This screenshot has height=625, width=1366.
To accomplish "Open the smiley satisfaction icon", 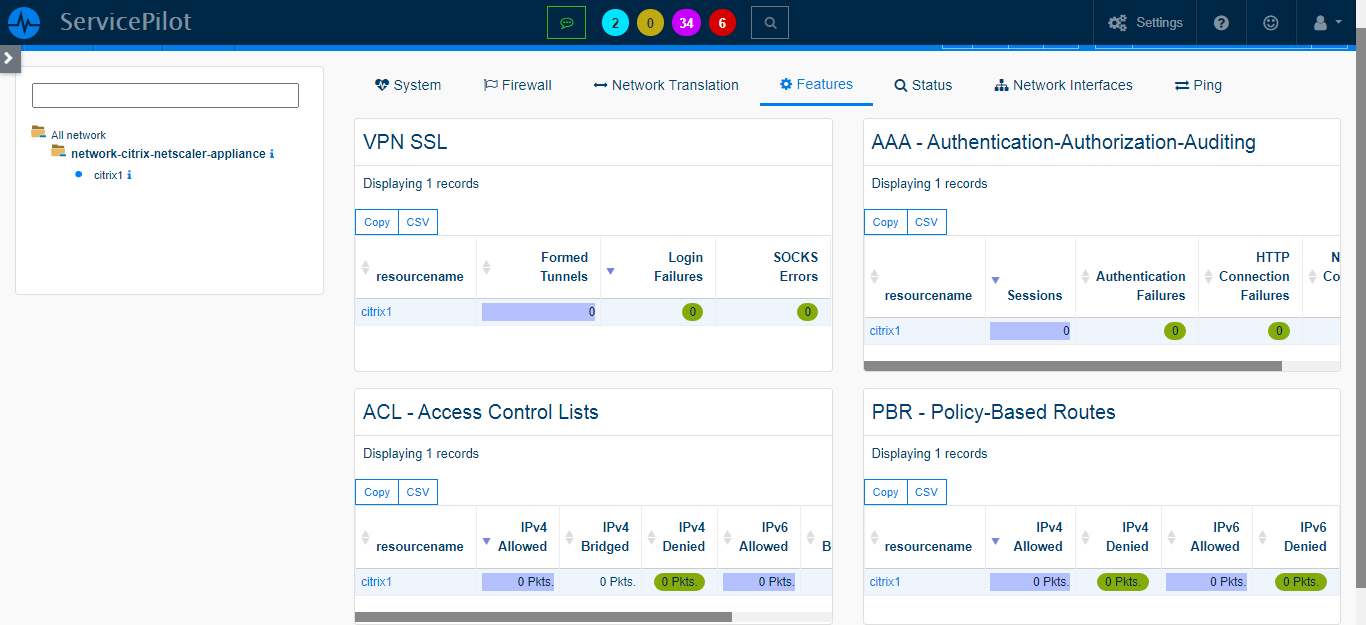I will point(1272,22).
